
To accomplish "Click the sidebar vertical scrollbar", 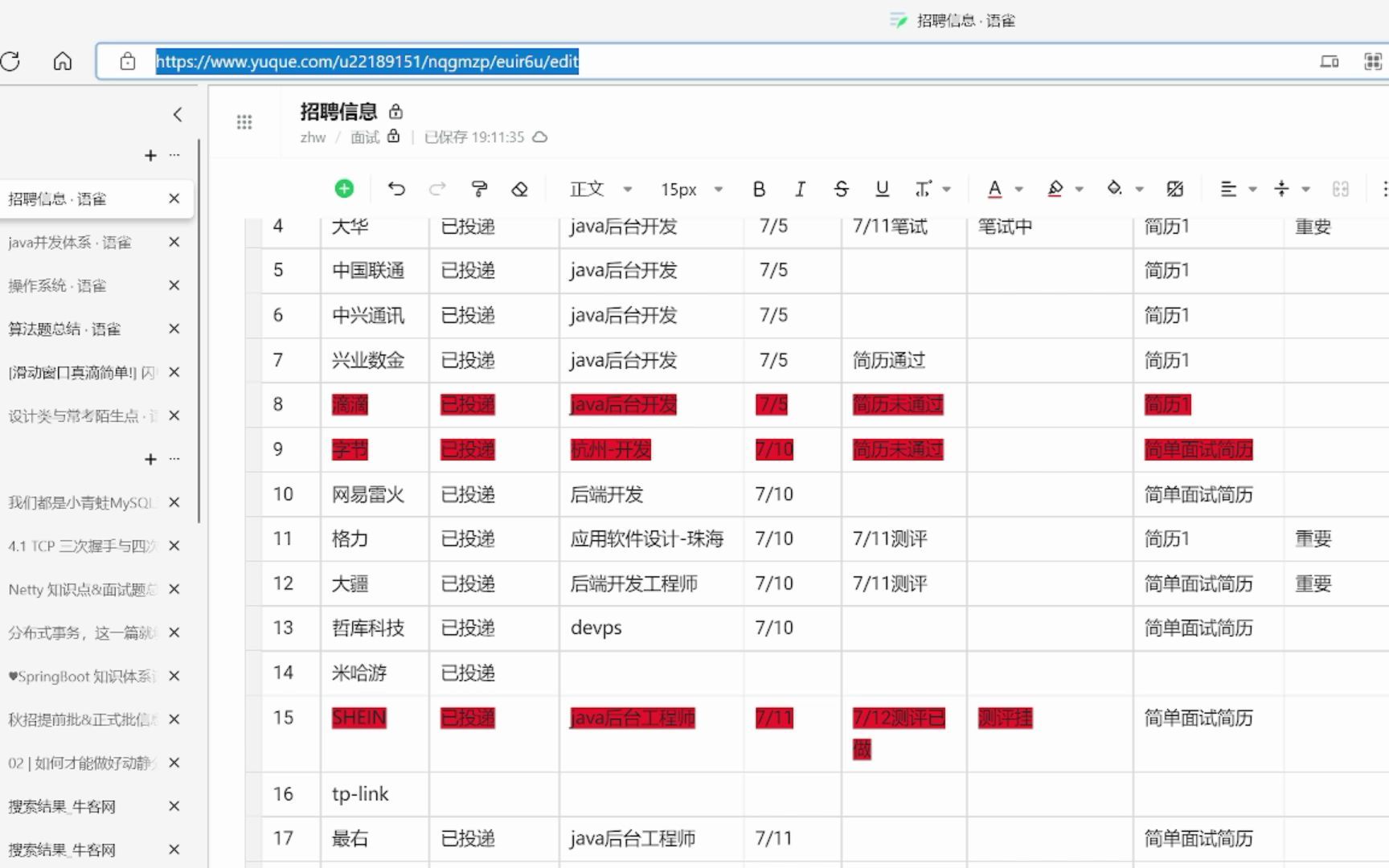I will point(199,330).
